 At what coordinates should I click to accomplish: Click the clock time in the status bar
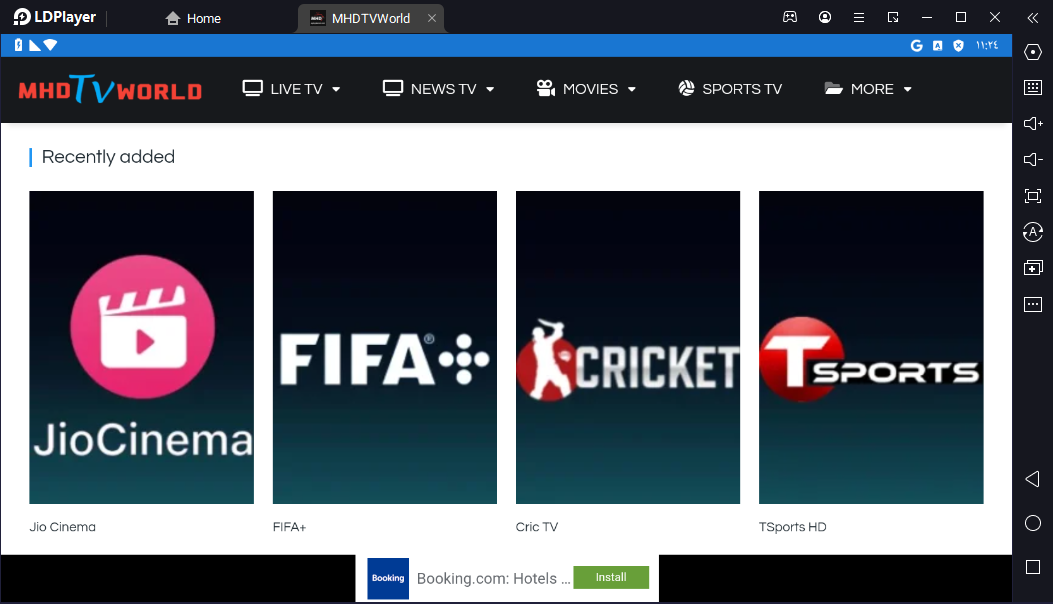pyautogui.click(x=987, y=46)
